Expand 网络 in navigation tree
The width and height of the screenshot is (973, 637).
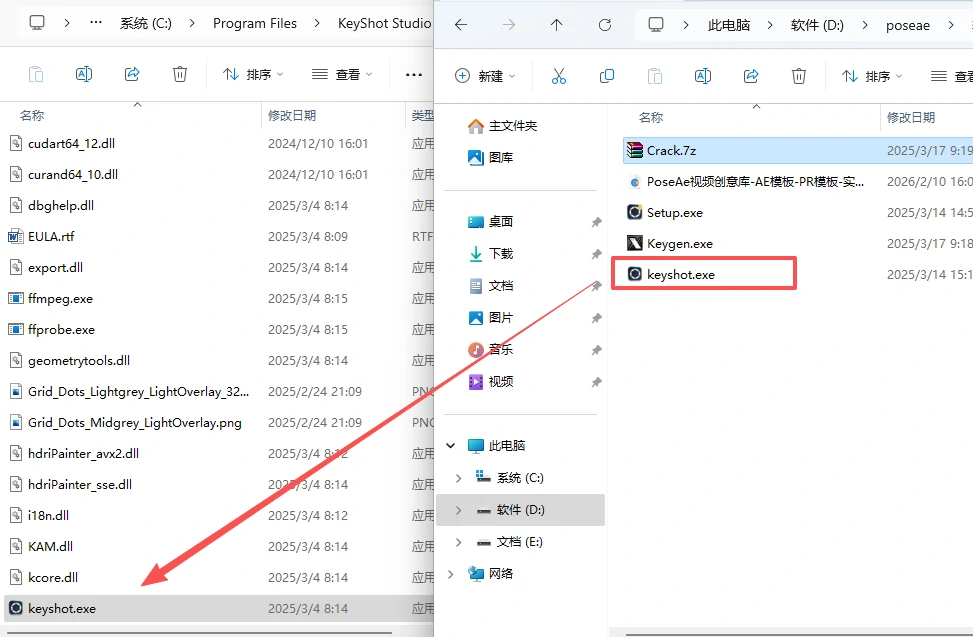(451, 574)
